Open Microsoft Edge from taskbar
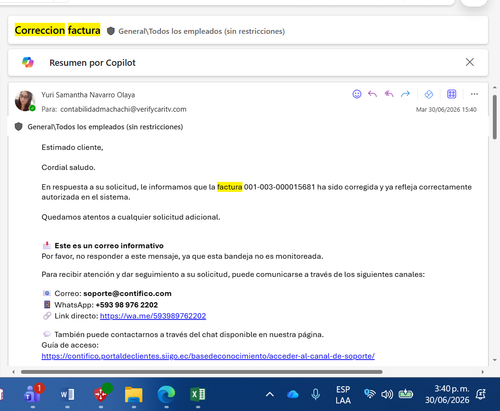This screenshot has height=411, width=500. (x=166, y=394)
